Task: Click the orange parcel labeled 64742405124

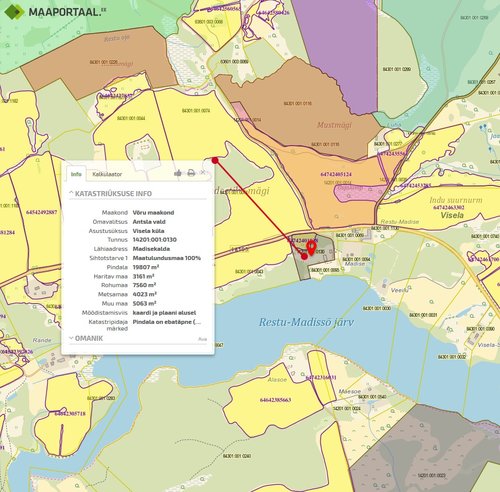Action: (x=336, y=174)
